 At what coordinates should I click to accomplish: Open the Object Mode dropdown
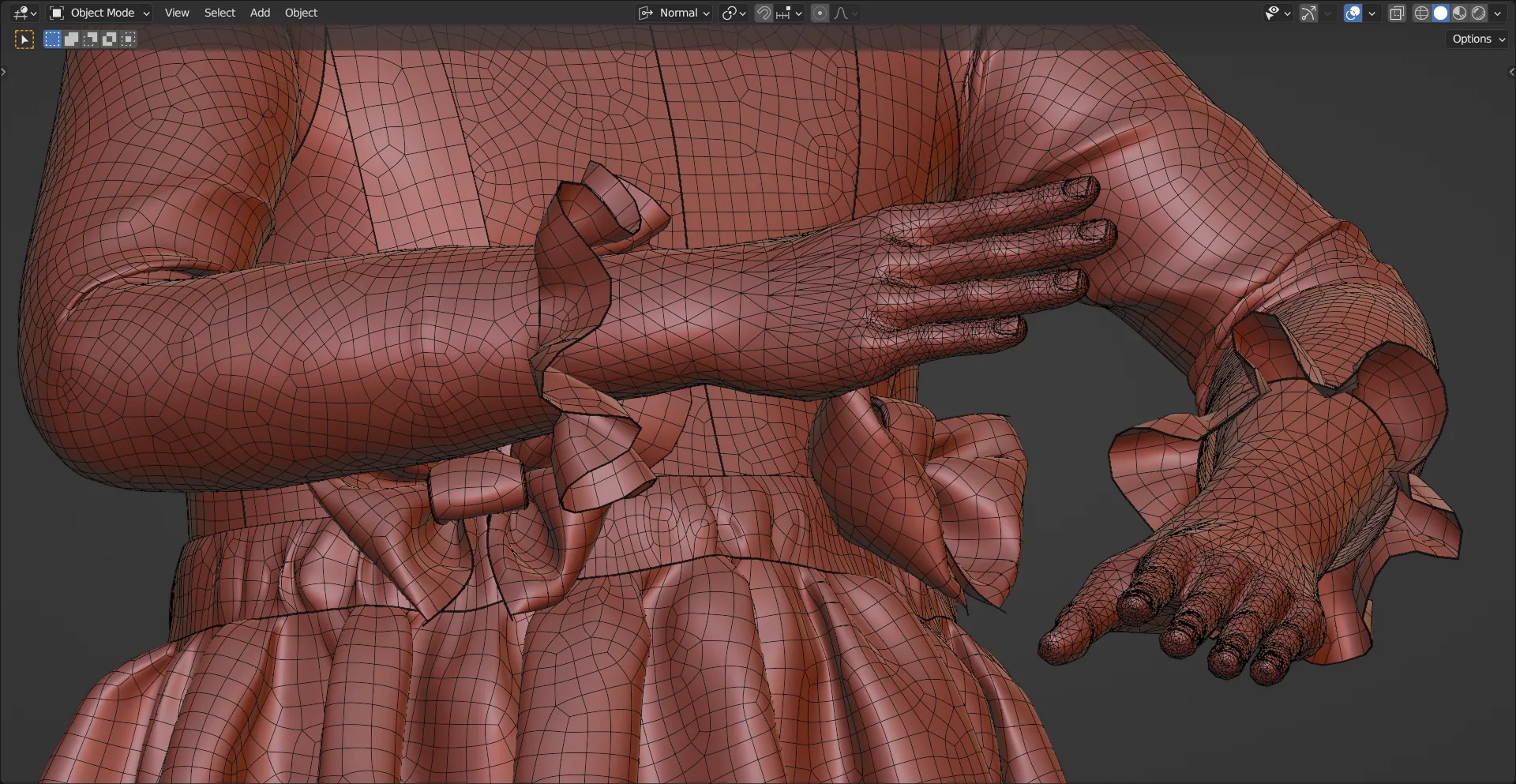[99, 13]
